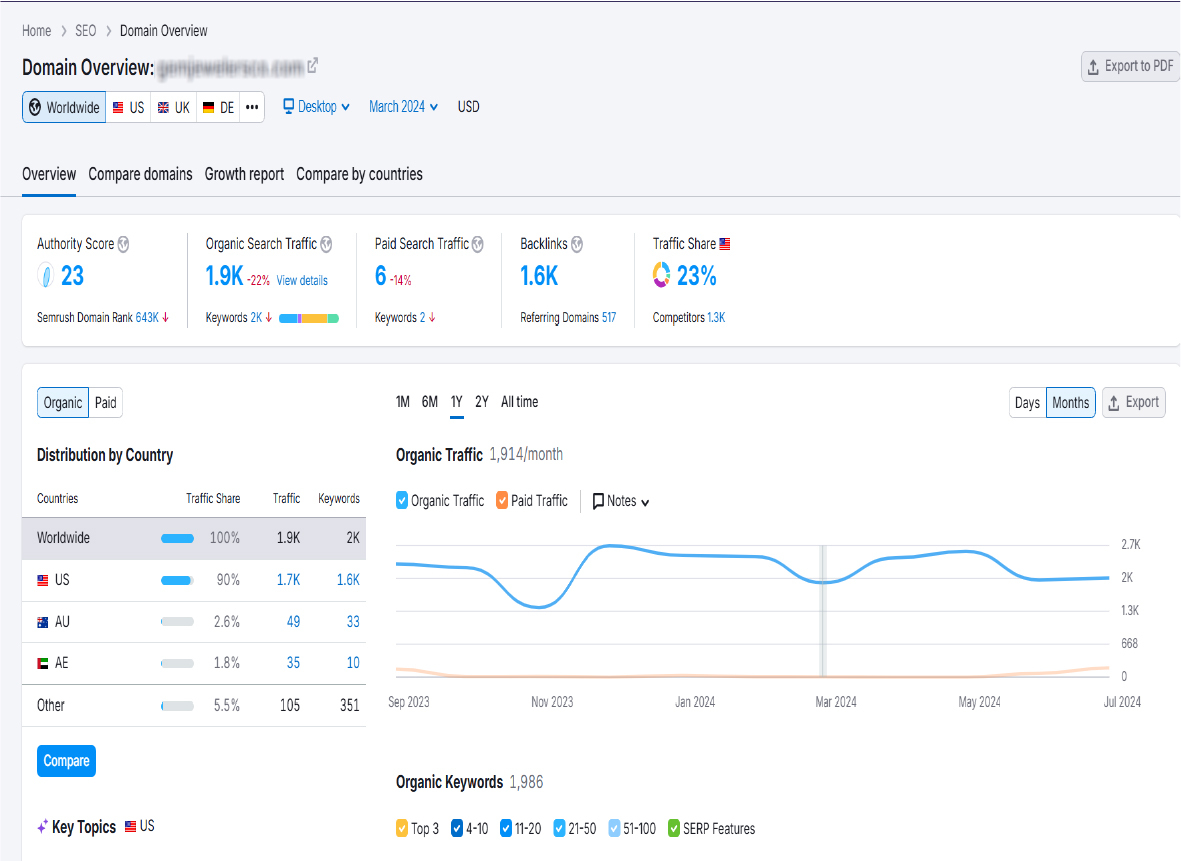Select the All time chart range
Image resolution: width=1181 pixels, height=861 pixels.
tap(518, 402)
